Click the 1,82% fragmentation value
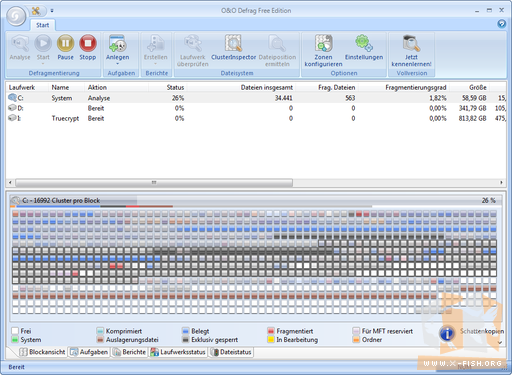 pos(438,98)
